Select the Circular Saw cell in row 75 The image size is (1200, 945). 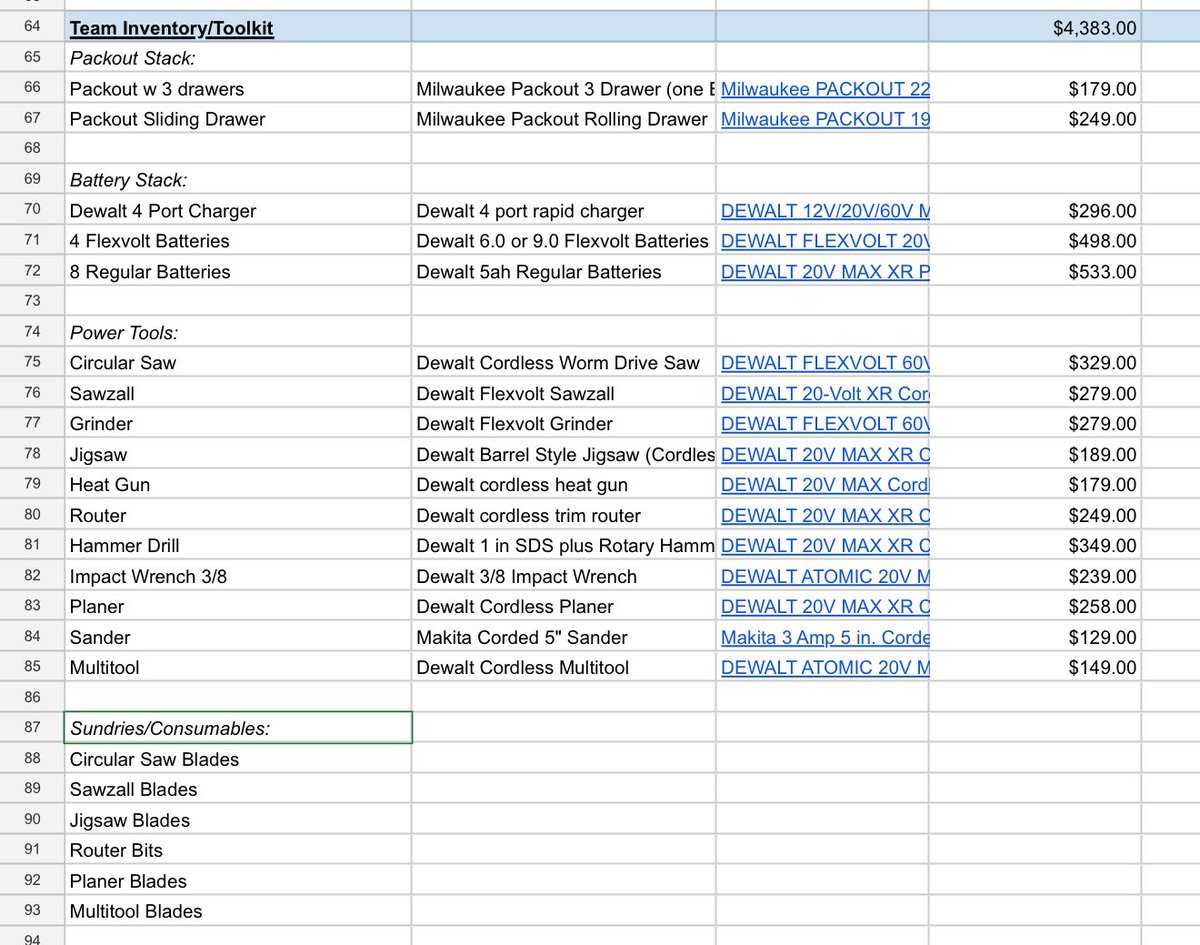point(238,363)
